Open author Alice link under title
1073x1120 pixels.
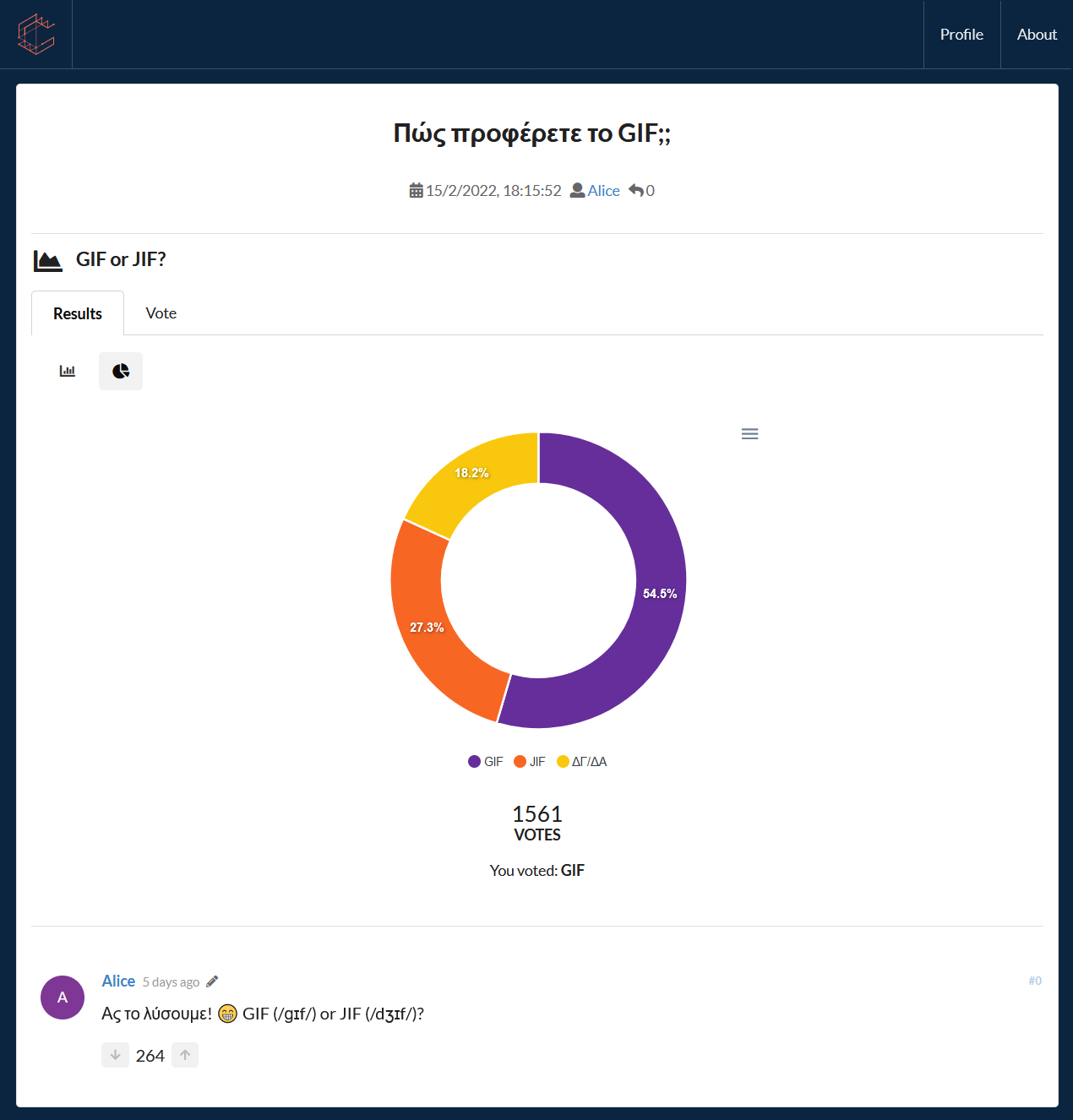(603, 190)
